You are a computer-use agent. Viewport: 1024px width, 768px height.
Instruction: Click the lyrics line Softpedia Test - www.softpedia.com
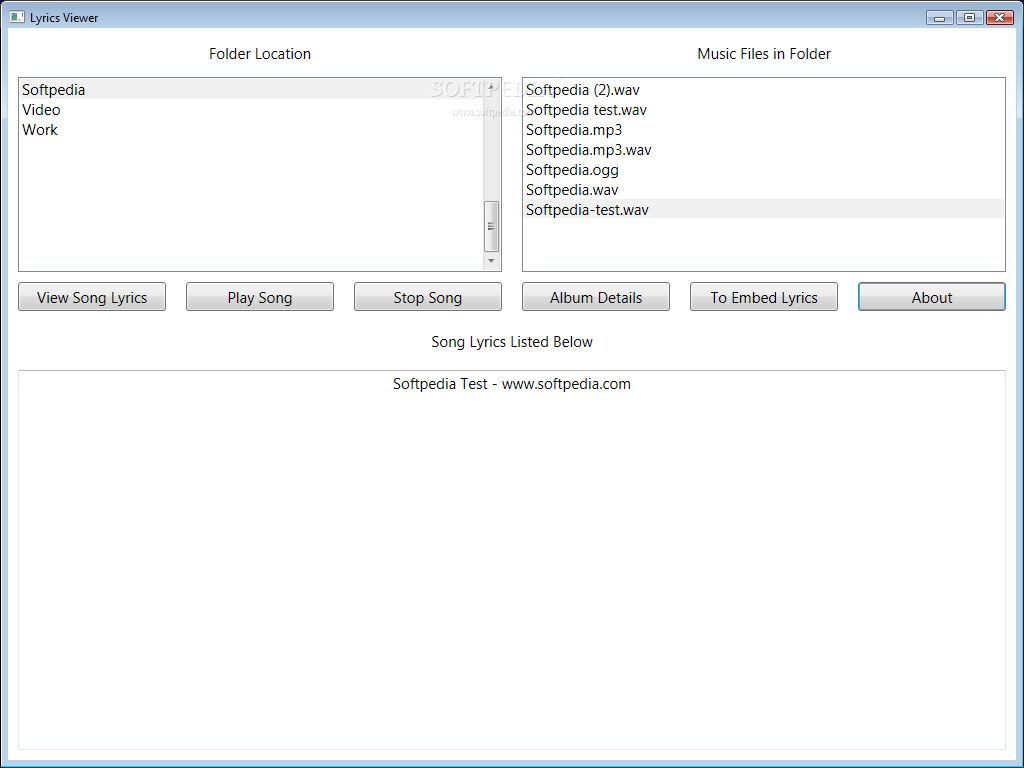[x=512, y=384]
